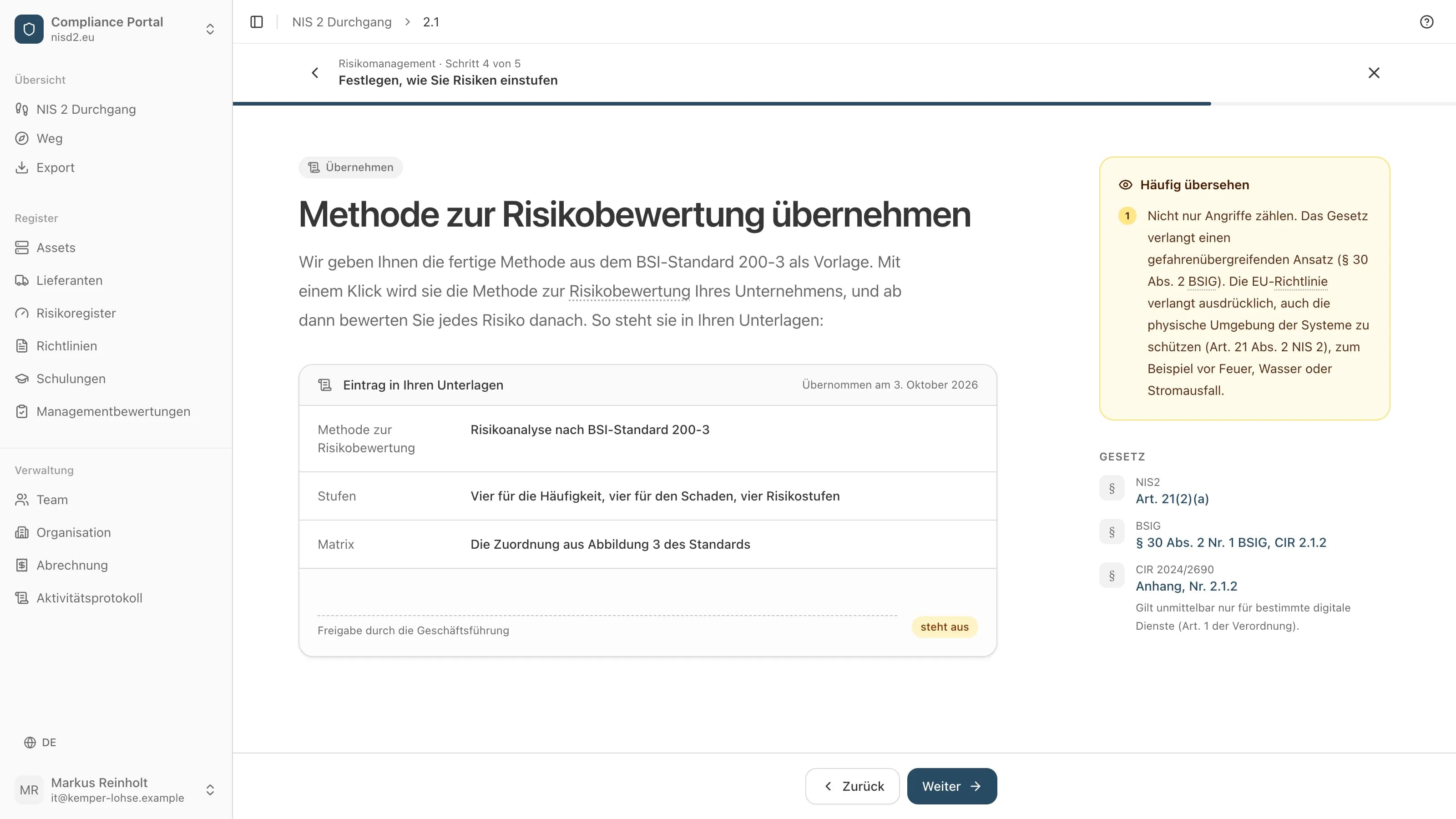Screen dimensions: 1456x819
Task: Click the numbered 1 hint badge
Action: pyautogui.click(x=1127, y=216)
